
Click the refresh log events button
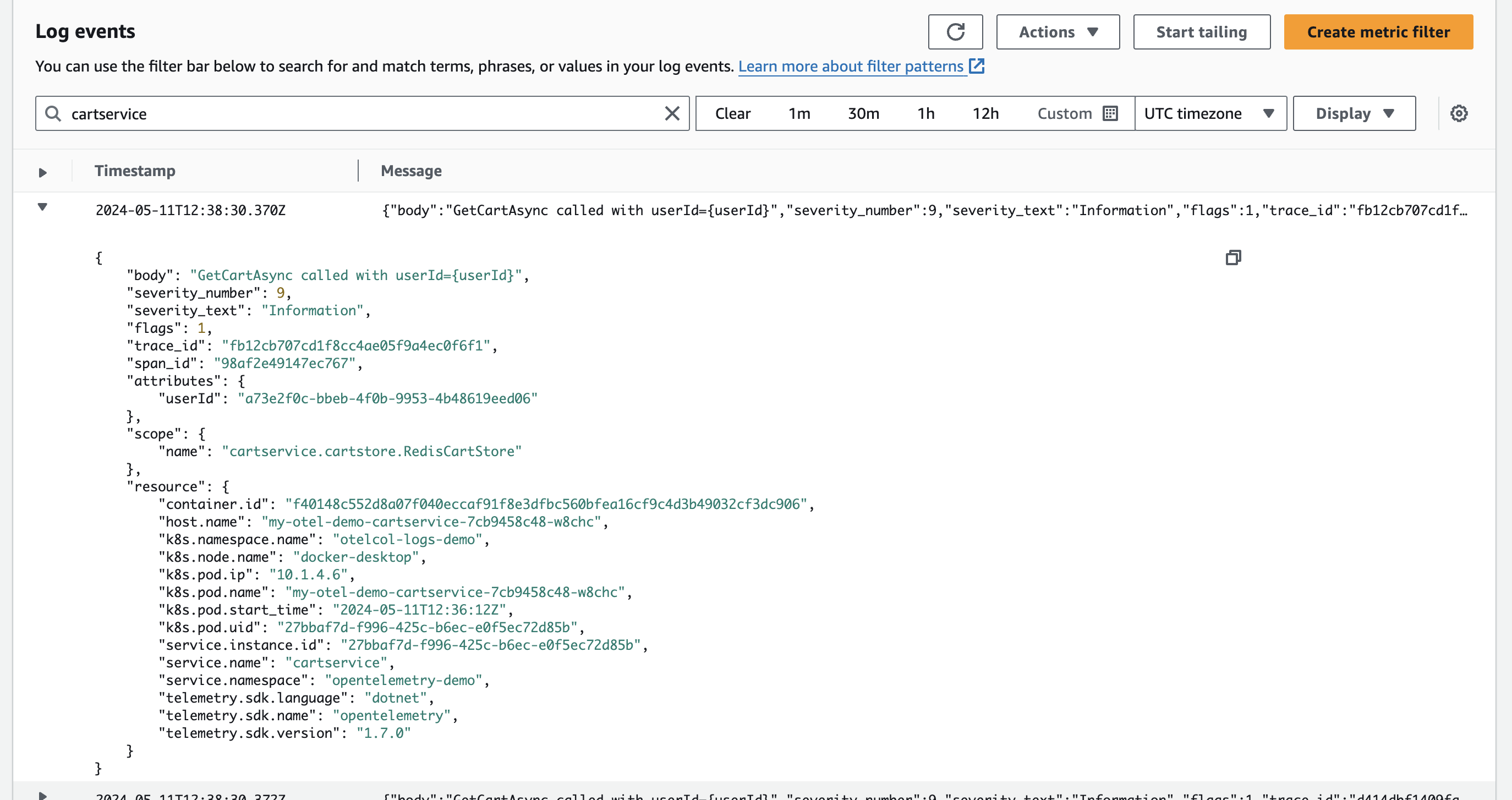coord(955,32)
